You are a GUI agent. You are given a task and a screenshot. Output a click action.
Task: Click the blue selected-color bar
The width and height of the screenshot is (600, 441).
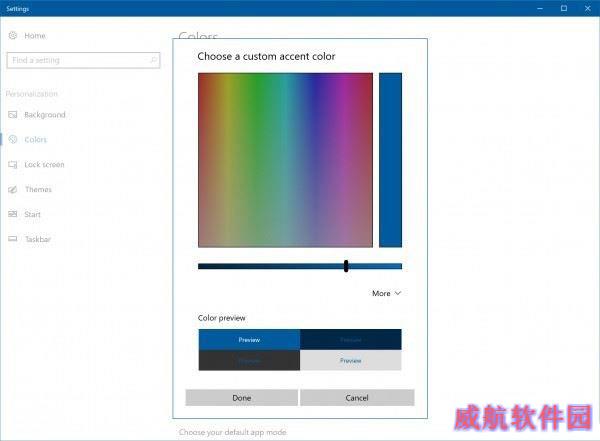coord(390,160)
